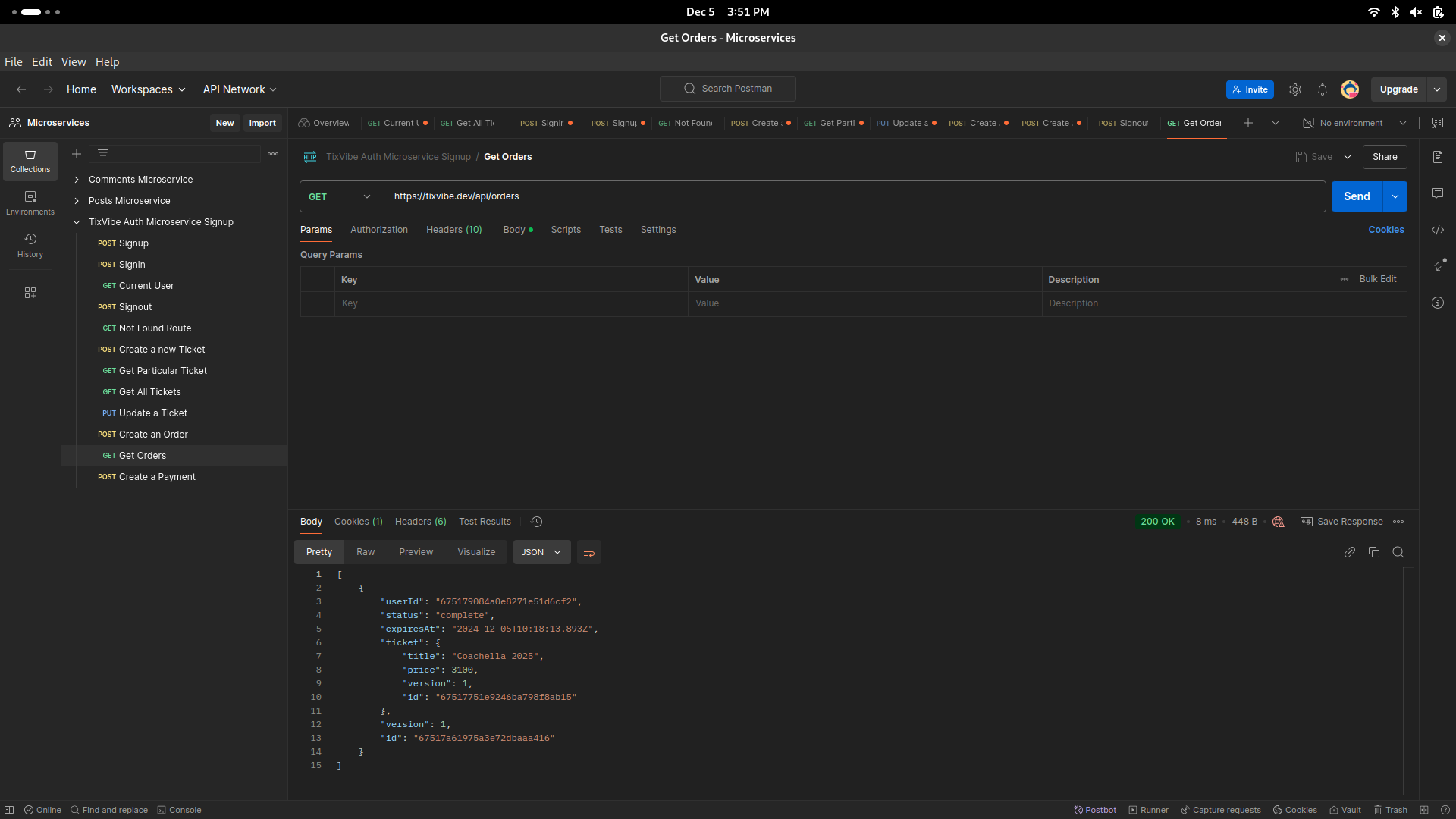
Task: Open the History sidebar panel
Action: [x=30, y=246]
